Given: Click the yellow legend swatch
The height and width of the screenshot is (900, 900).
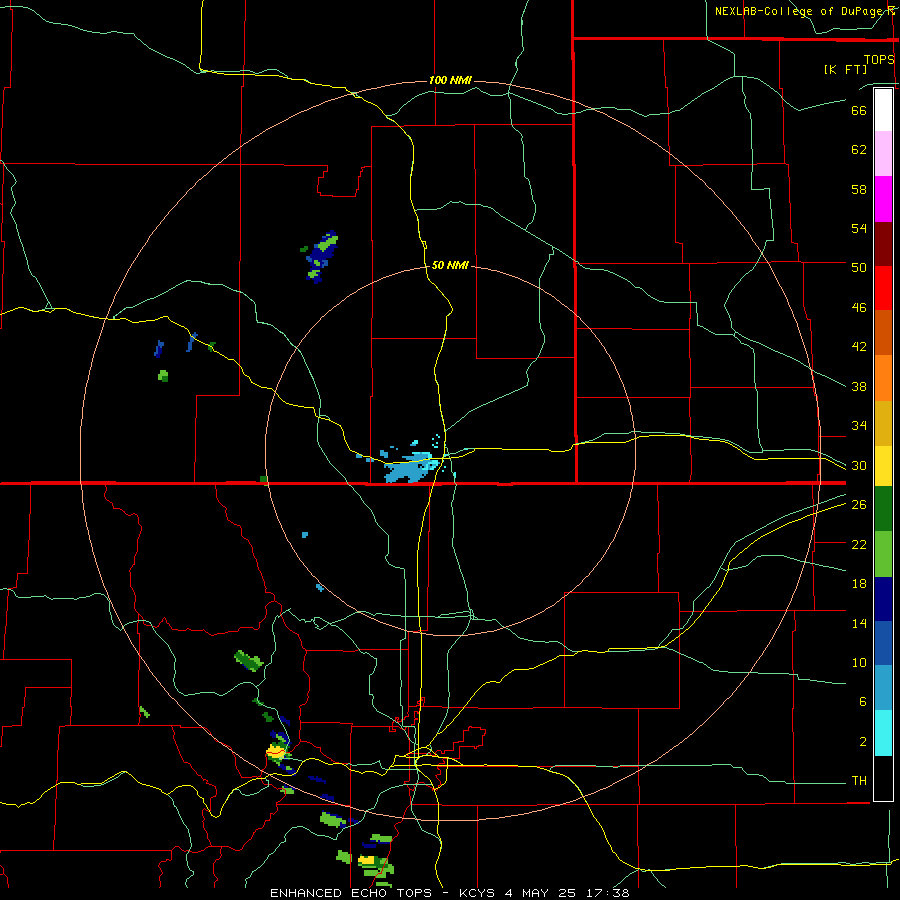Looking at the screenshot, I should click(x=883, y=466).
